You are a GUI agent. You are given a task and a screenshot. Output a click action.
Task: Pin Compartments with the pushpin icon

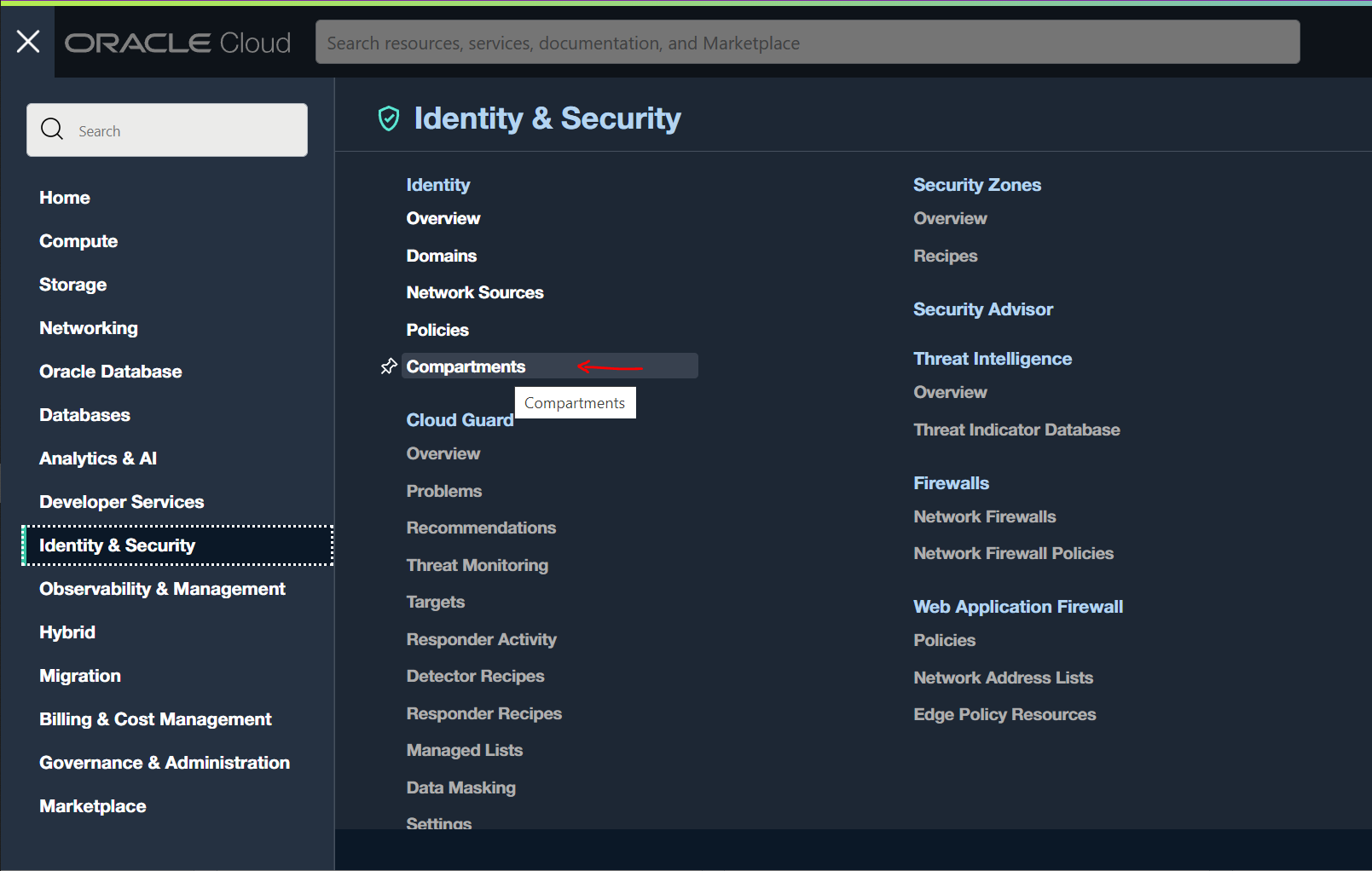(389, 366)
